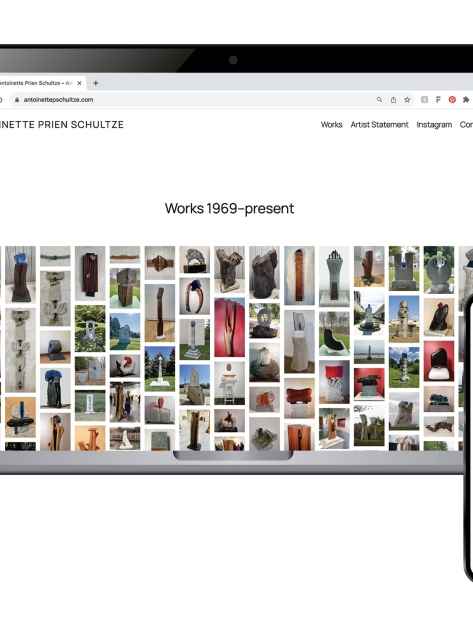
Task: Open the Extensions puzzle piece menu
Action: [466, 100]
